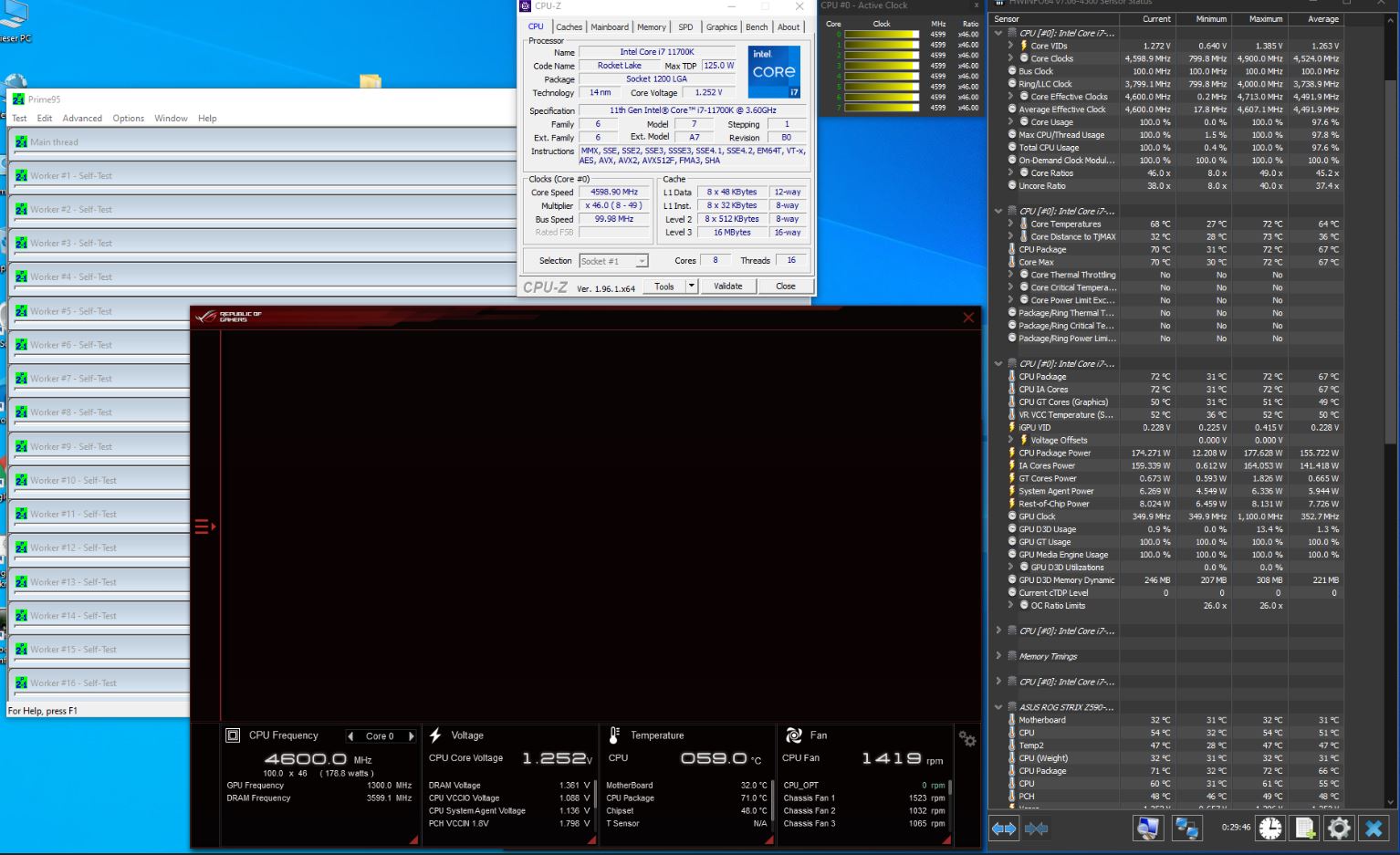Switch to CPU-Z Caches tab

569,27
